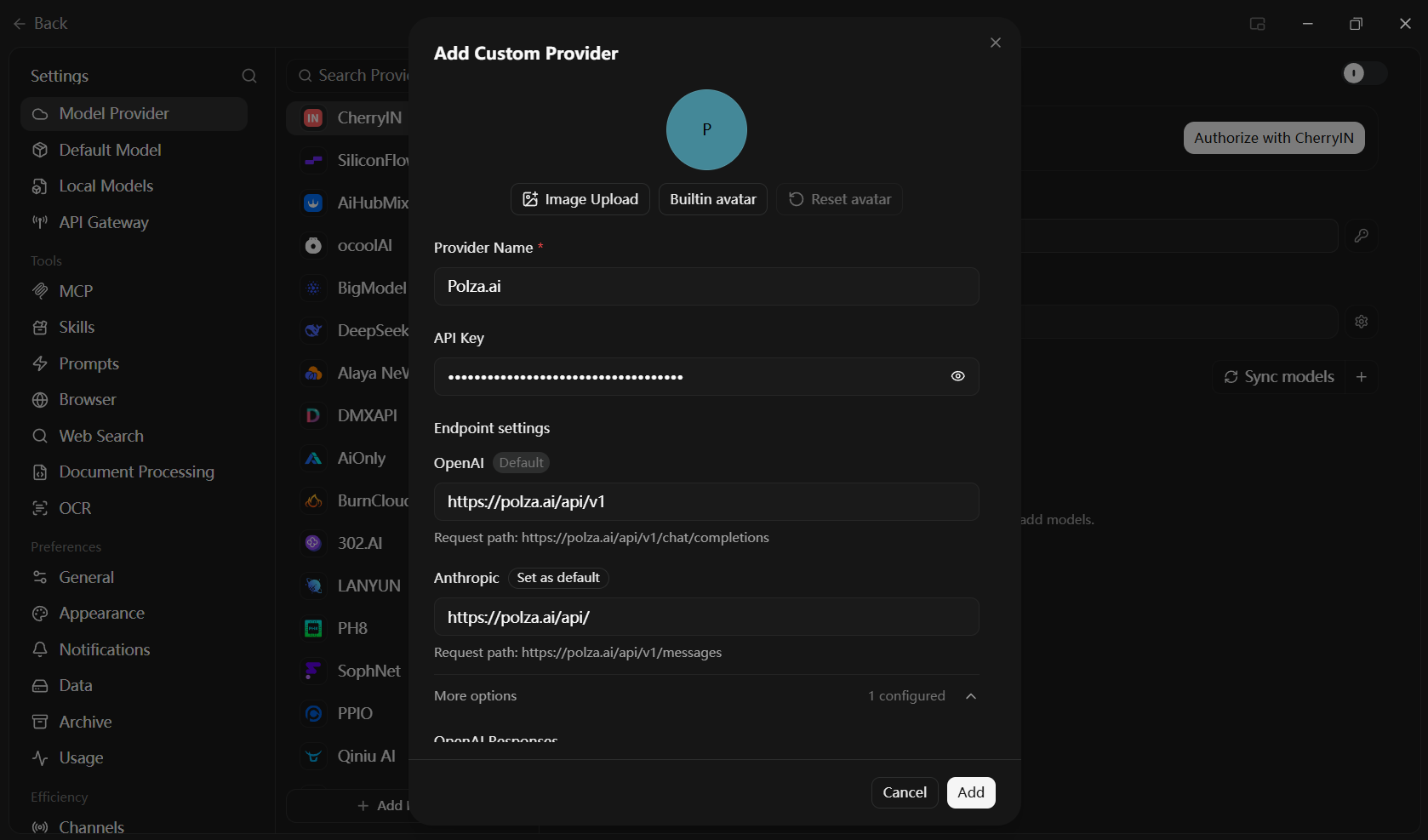Open OCR settings
The height and width of the screenshot is (840, 1428).
(x=134, y=508)
